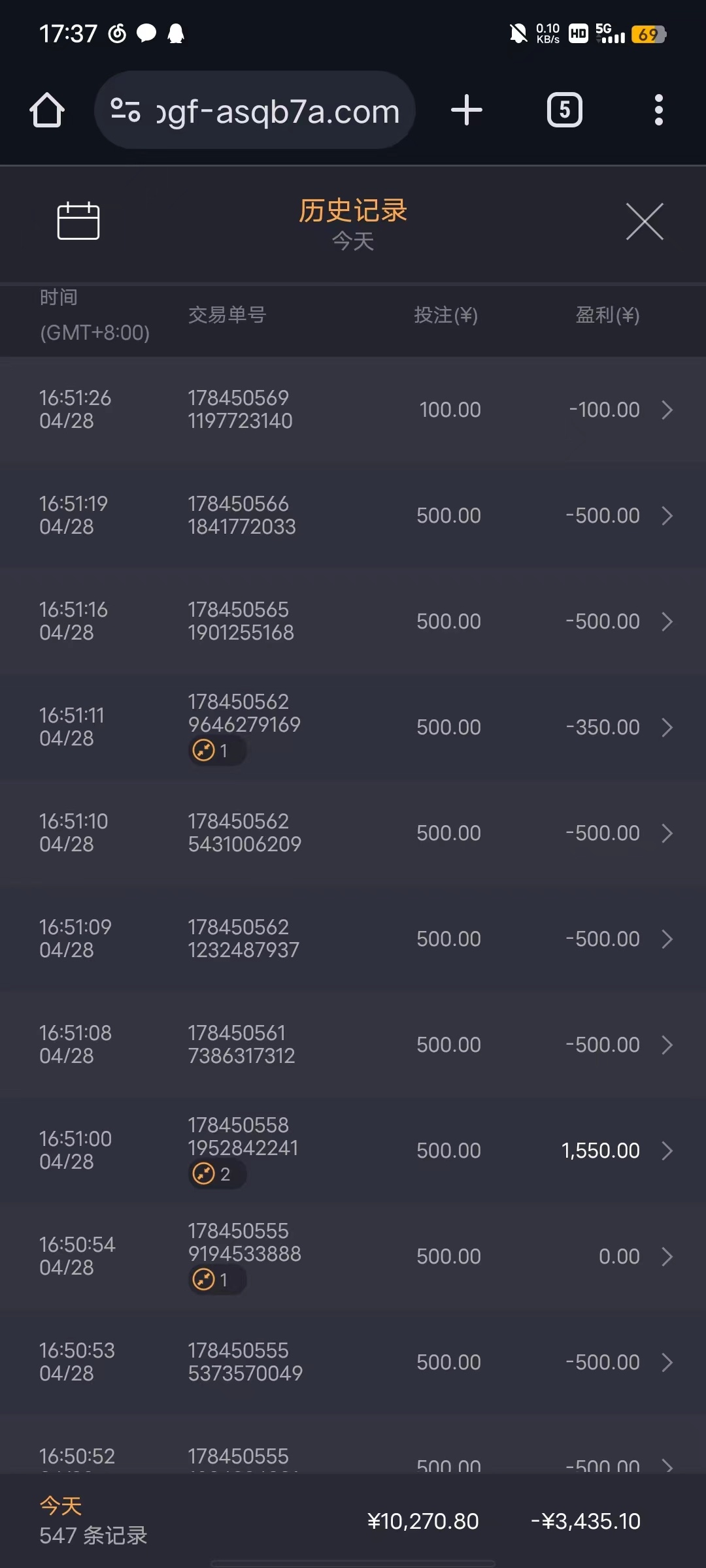Screen dimensions: 706x1568
Task: Open site settings icon in address bar
Action: (x=126, y=110)
